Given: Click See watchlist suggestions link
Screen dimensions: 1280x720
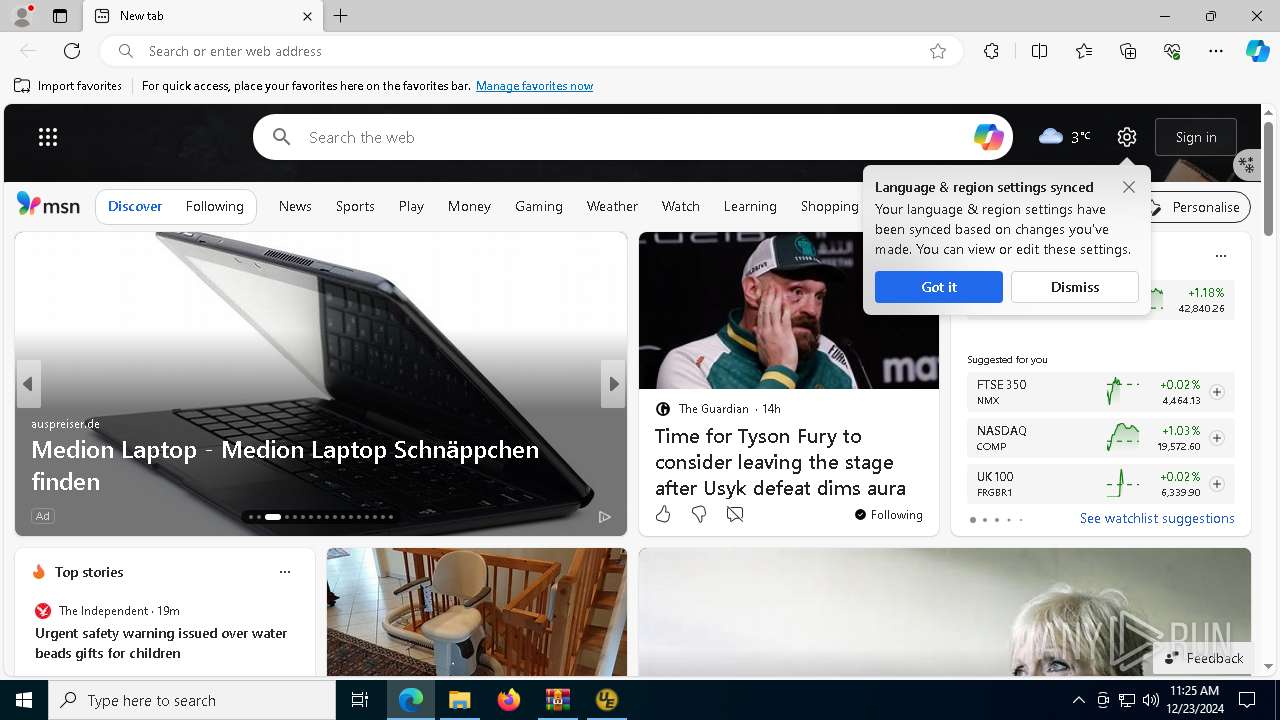Looking at the screenshot, I should (1157, 518).
